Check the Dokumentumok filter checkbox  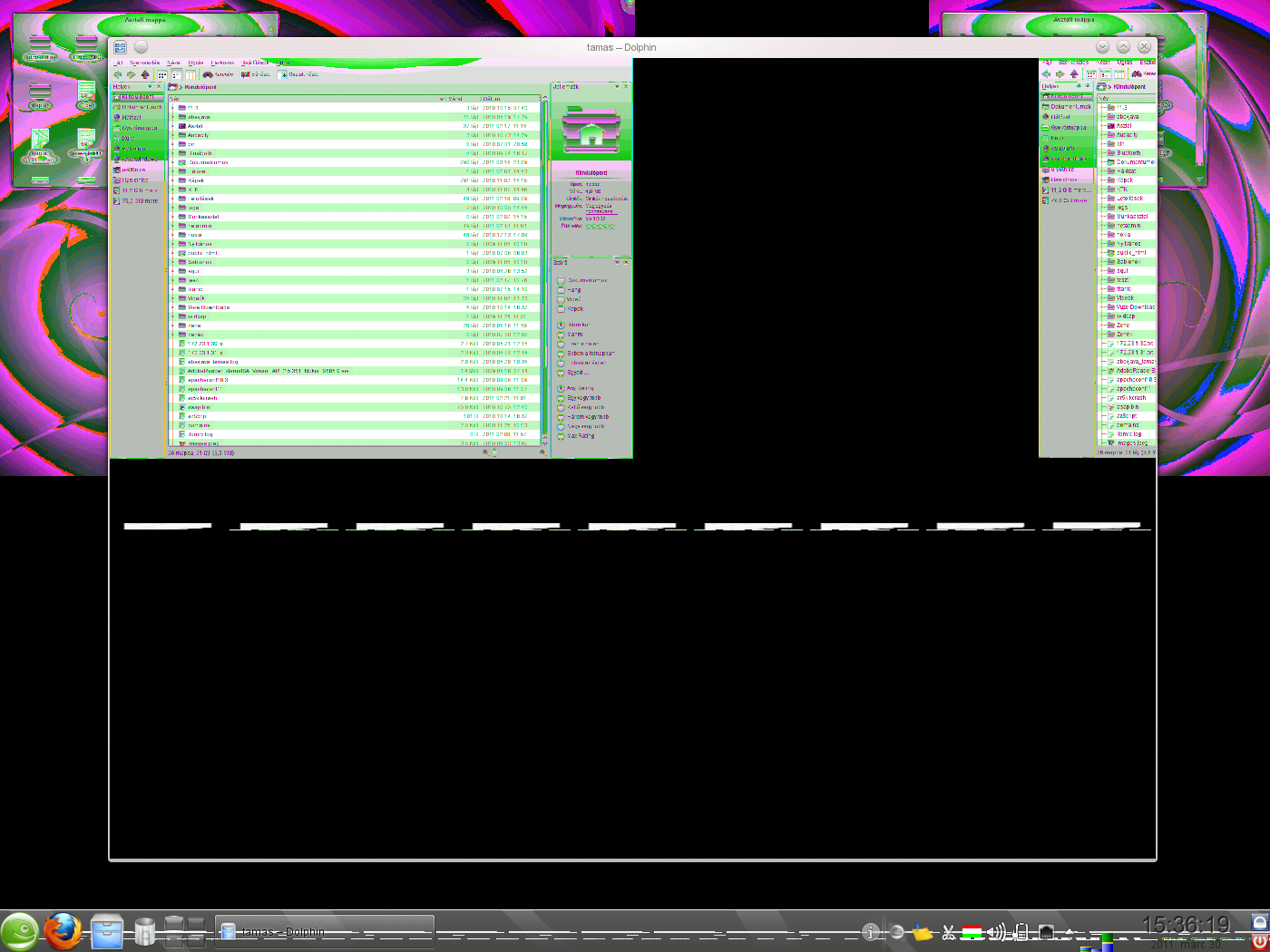(561, 280)
